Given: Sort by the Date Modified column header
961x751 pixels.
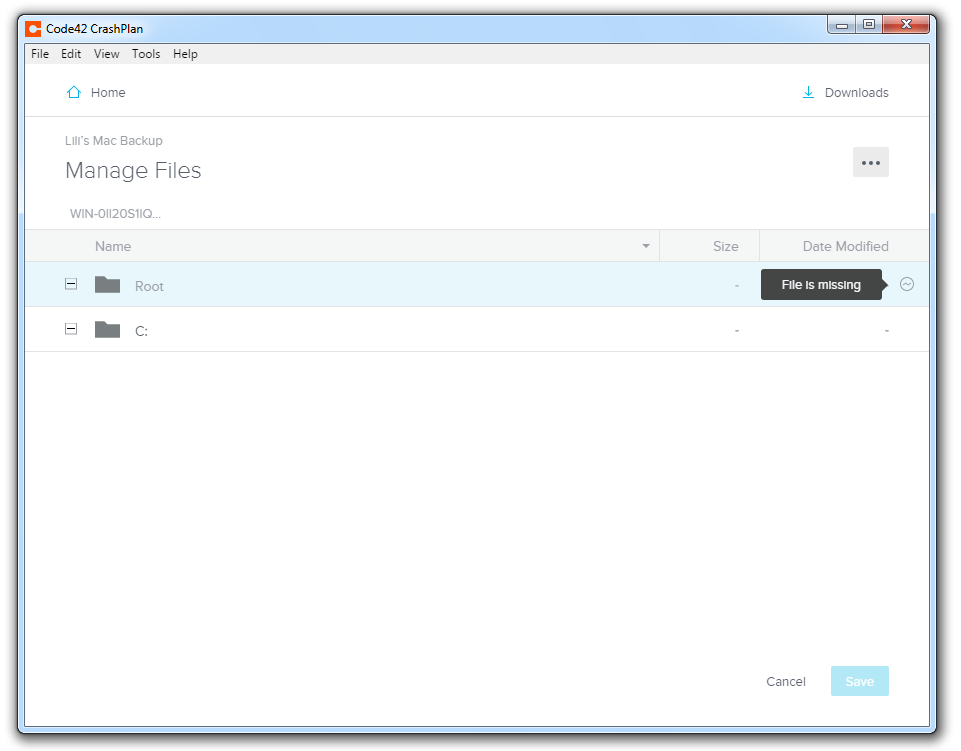Looking at the screenshot, I should point(845,246).
